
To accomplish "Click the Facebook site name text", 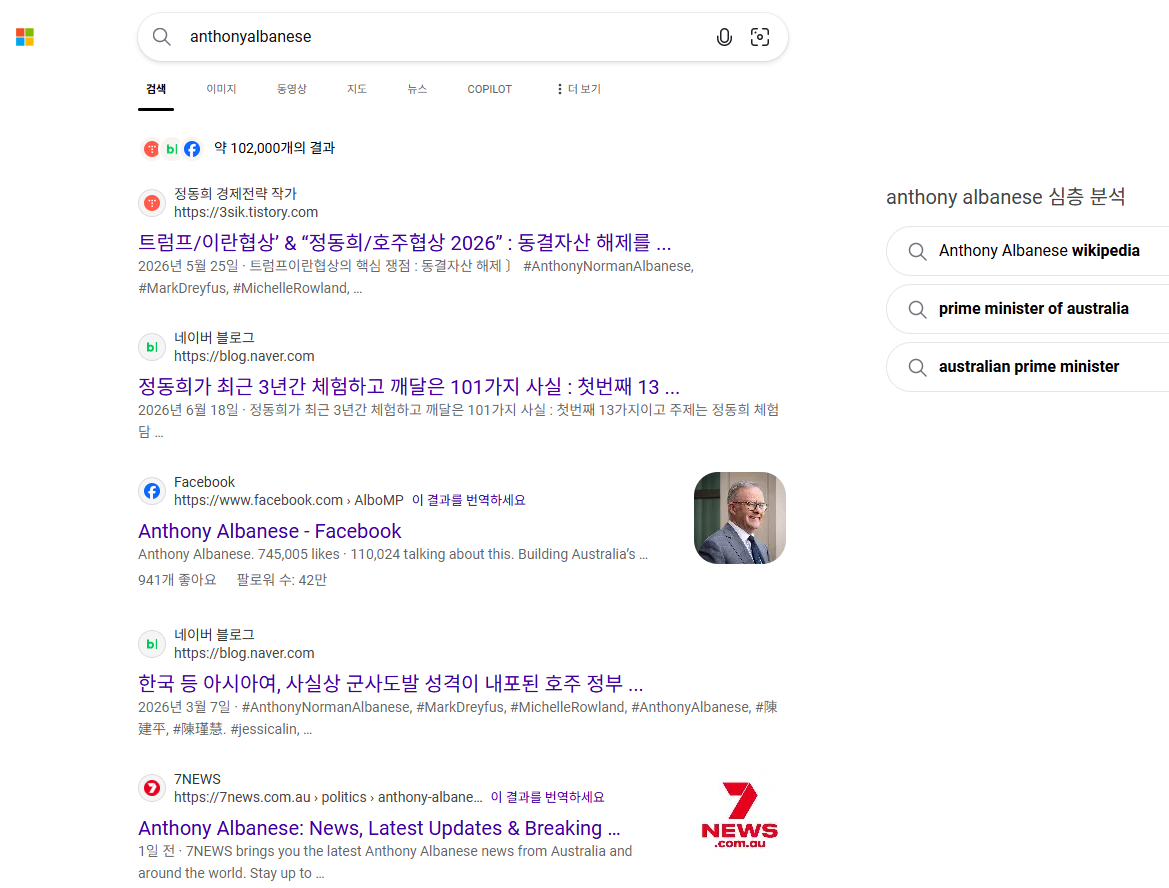I will click(204, 482).
